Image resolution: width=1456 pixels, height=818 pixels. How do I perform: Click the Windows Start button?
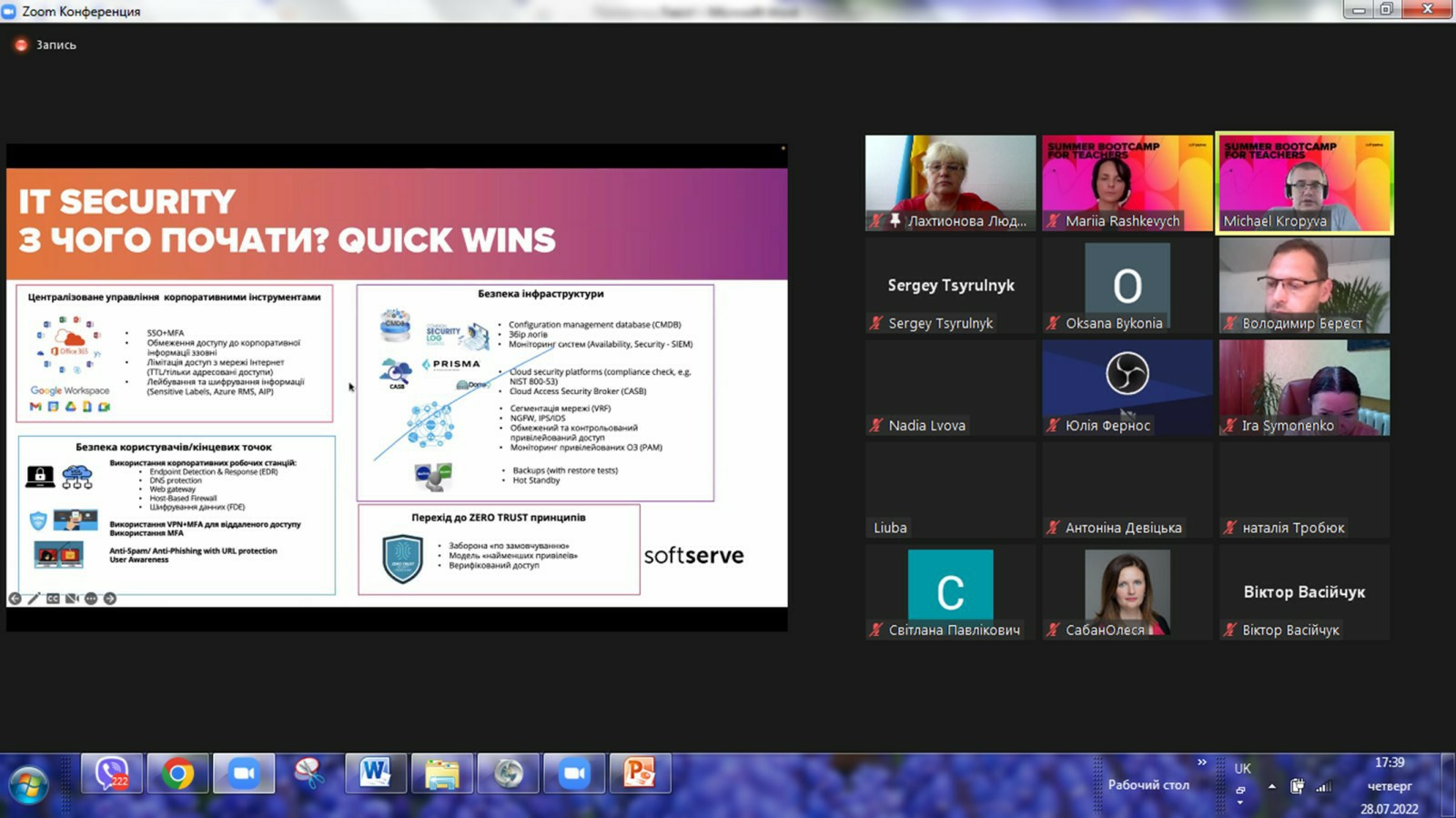coord(28,784)
